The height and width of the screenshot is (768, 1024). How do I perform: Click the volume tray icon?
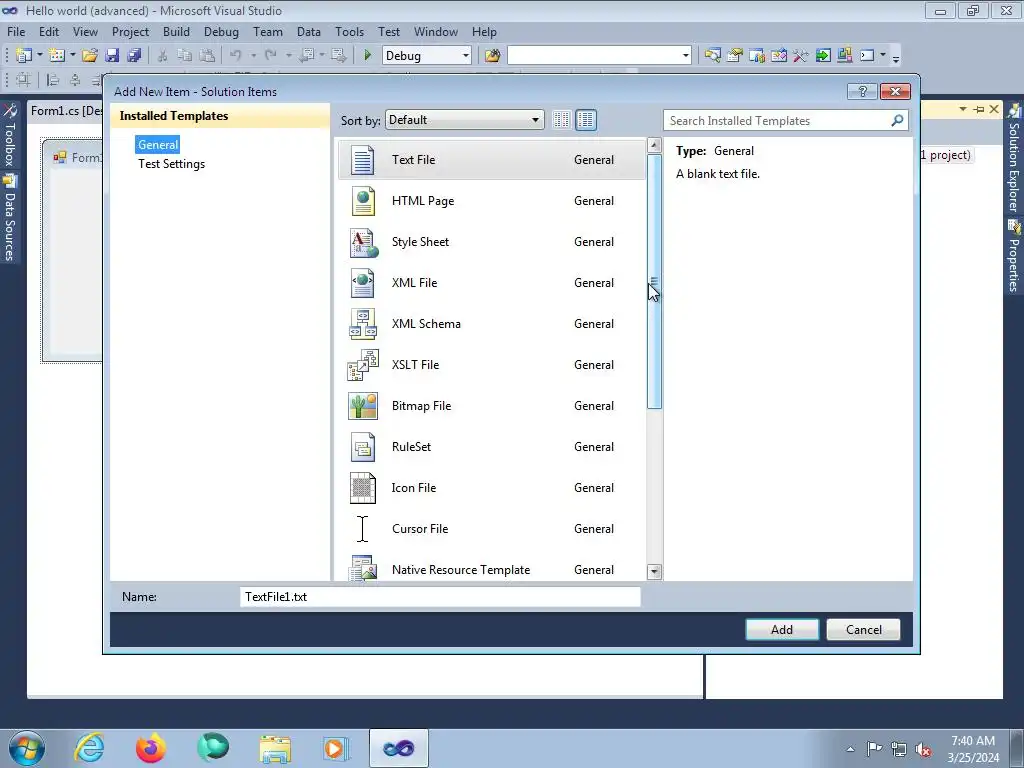[923, 750]
